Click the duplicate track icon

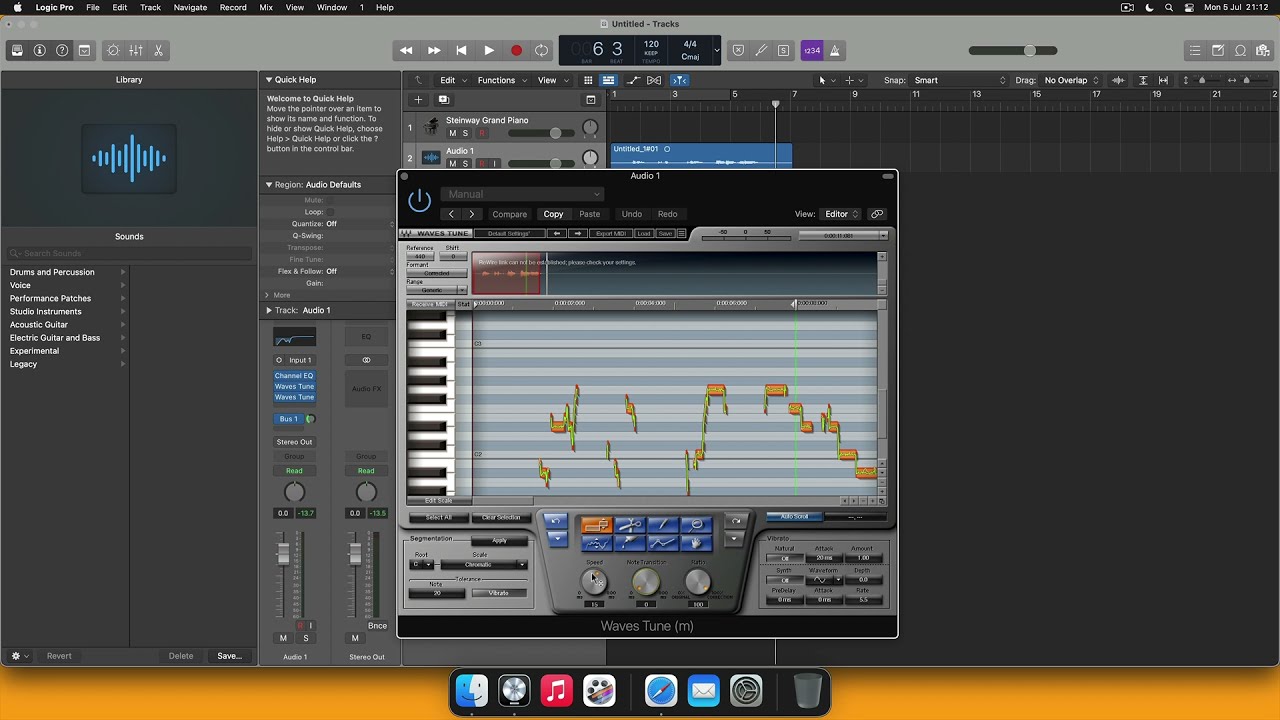click(x=443, y=99)
